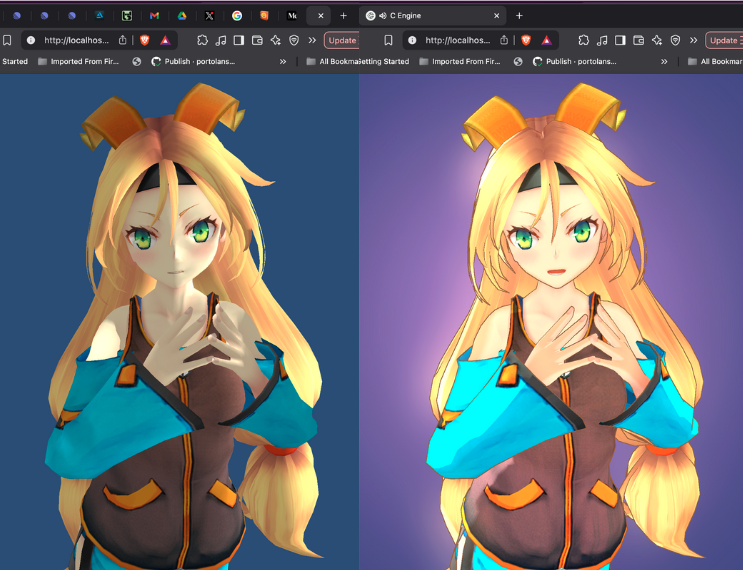Image resolution: width=743 pixels, height=570 pixels.
Task: Open media playlist music icon in left window
Action: point(221,40)
